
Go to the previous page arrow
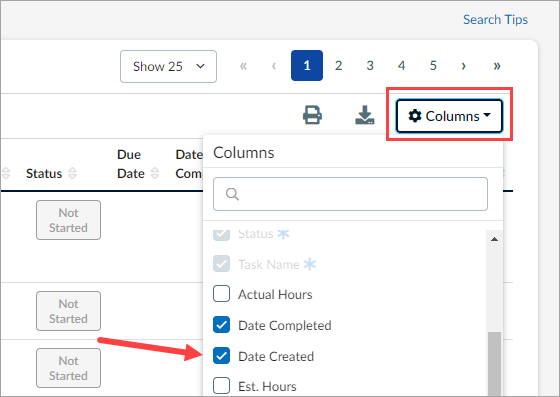[x=274, y=66]
